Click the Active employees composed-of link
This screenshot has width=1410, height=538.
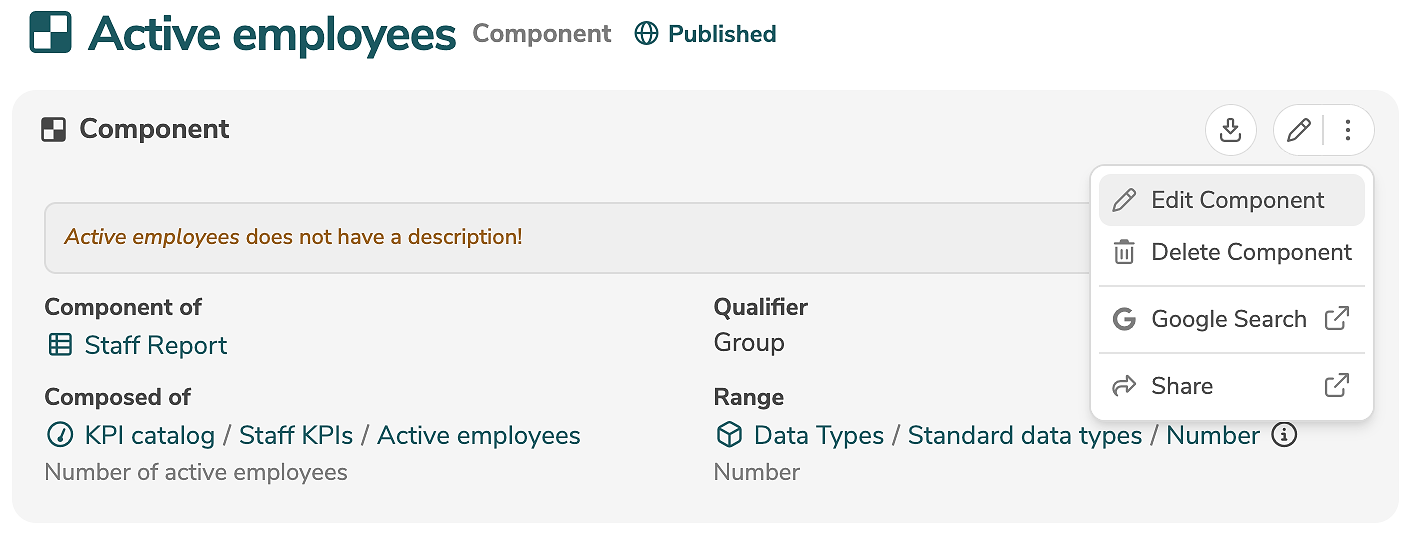[478, 436]
